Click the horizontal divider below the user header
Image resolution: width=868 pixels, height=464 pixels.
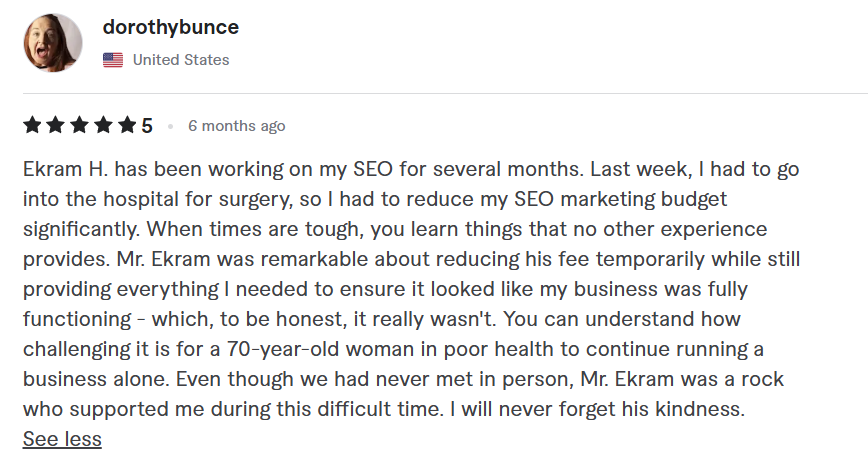(x=434, y=94)
